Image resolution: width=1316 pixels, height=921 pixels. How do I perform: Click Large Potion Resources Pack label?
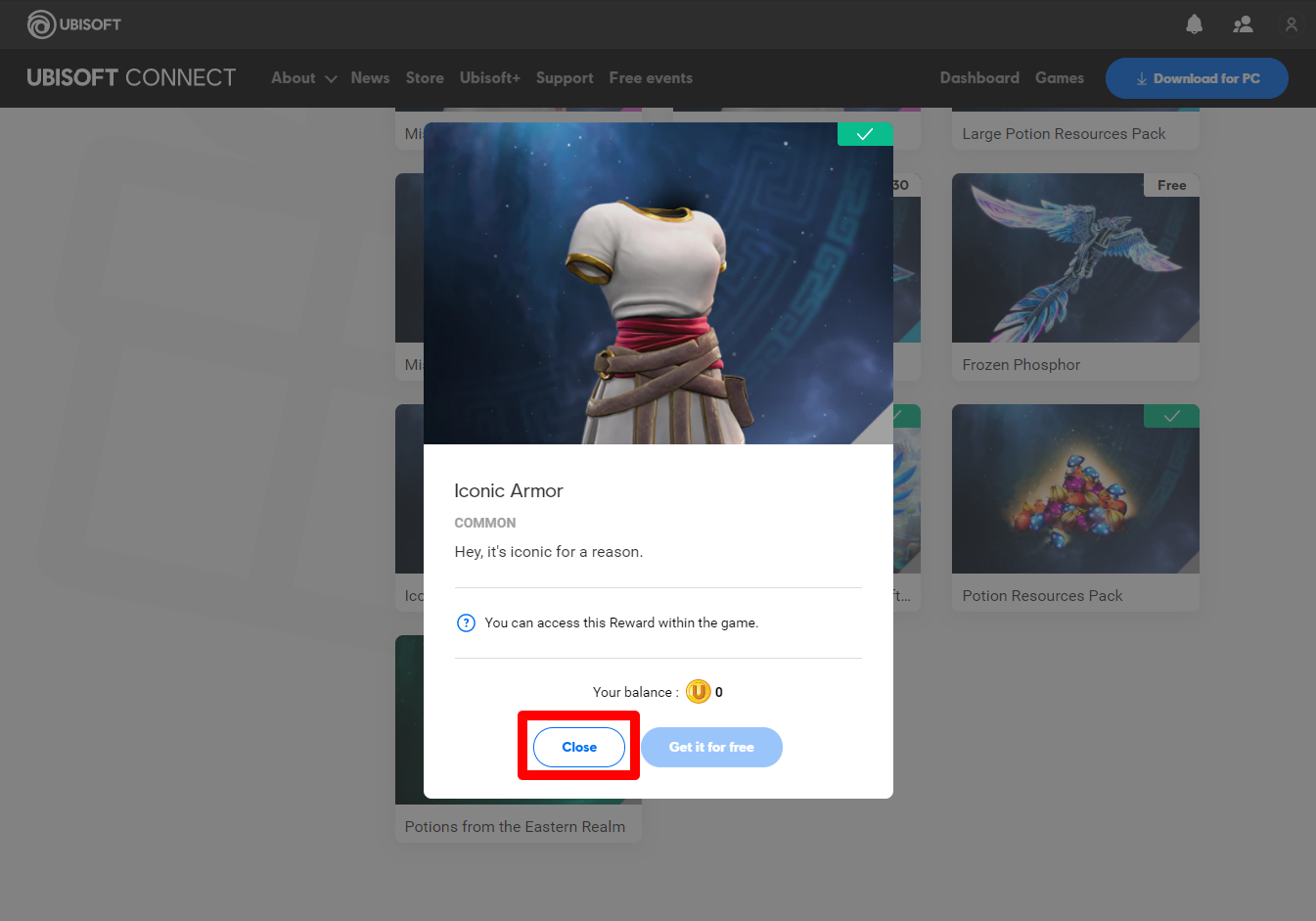tap(1064, 134)
